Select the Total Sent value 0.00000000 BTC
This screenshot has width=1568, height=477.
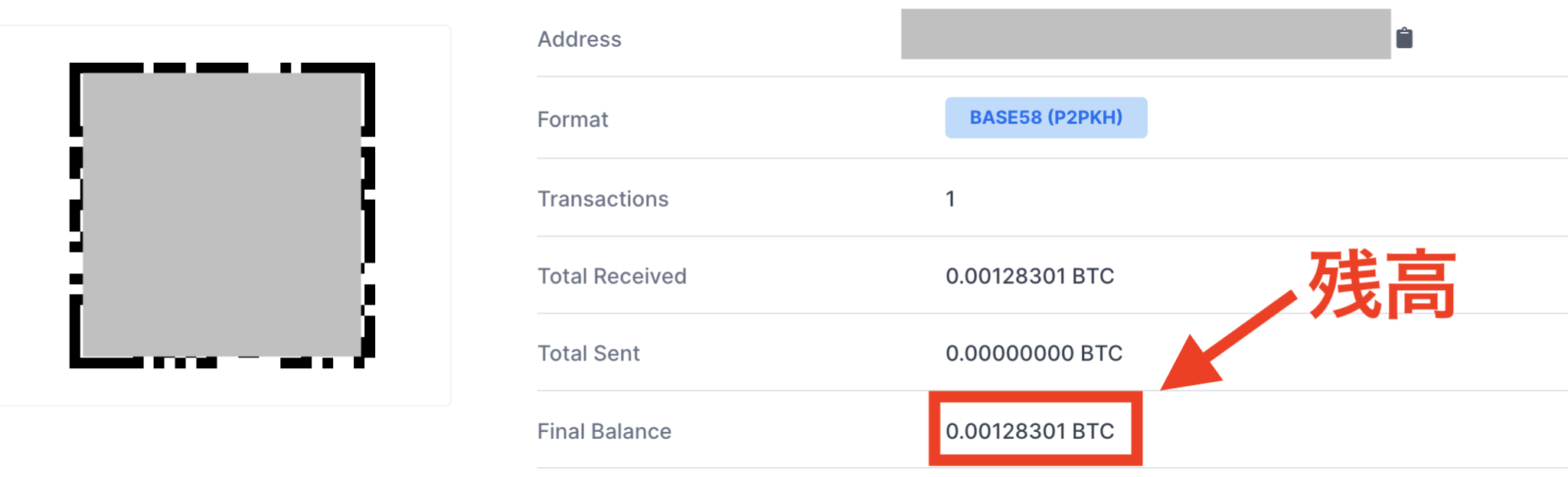(x=1034, y=354)
